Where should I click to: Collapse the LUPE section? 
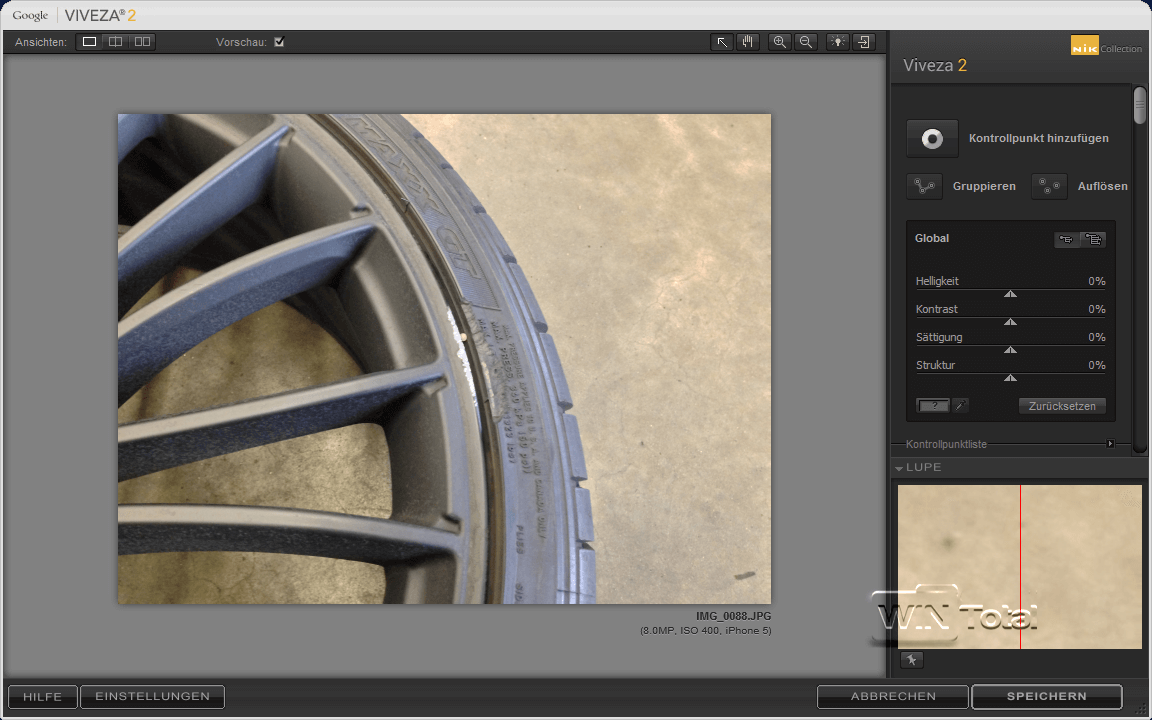pos(899,468)
